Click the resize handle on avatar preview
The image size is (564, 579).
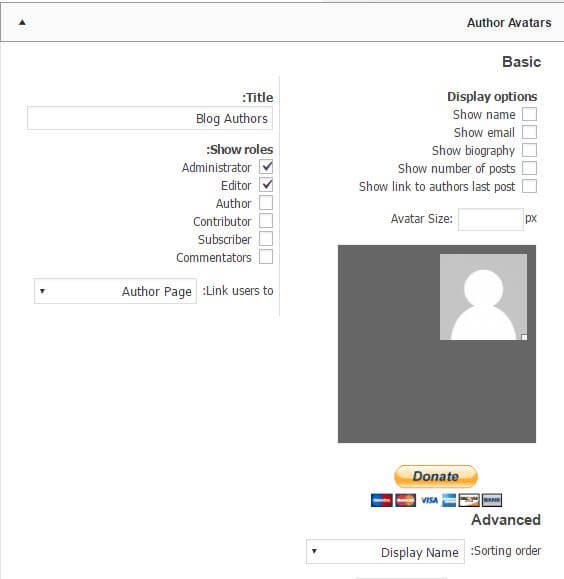[524, 337]
